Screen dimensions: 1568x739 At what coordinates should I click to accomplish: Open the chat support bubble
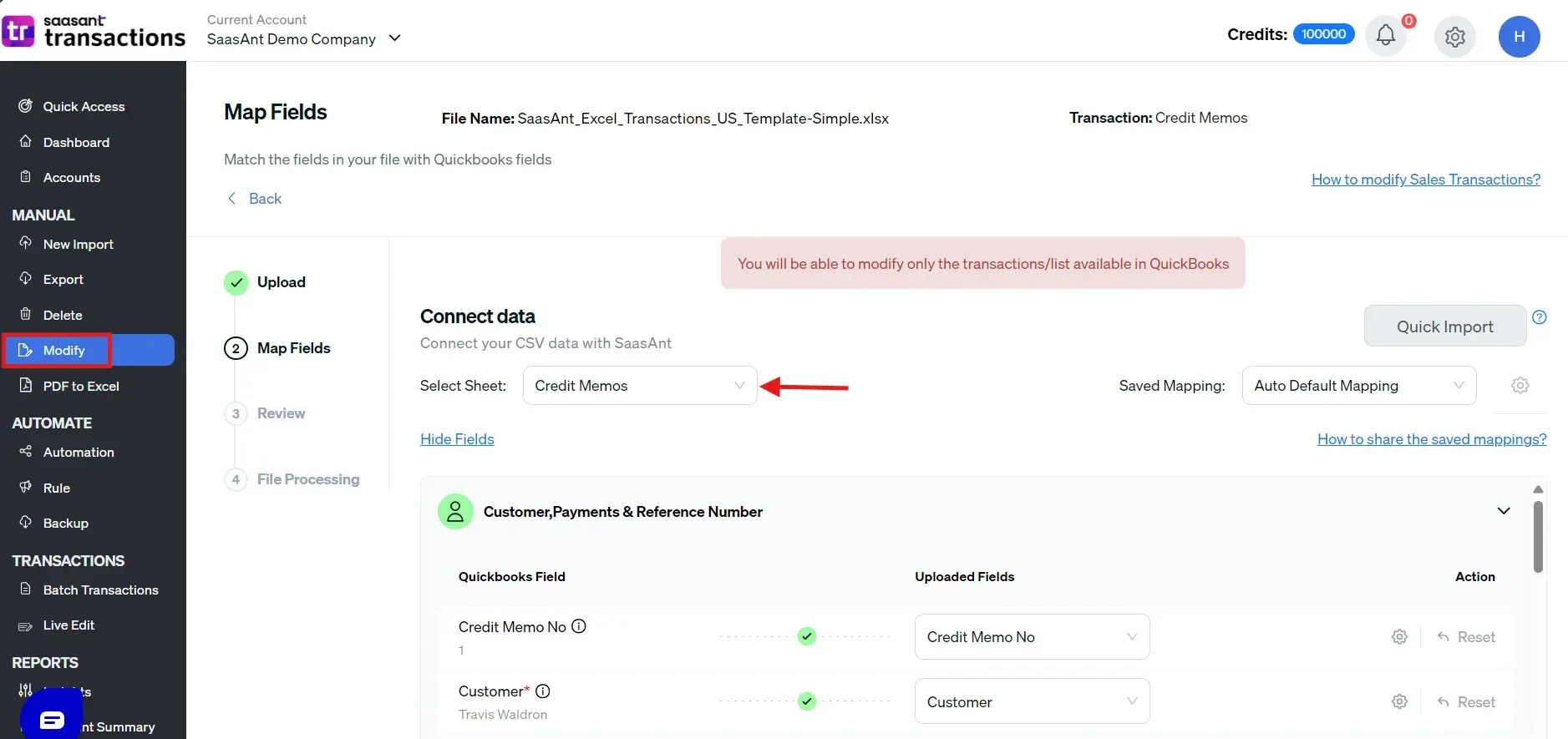52,718
